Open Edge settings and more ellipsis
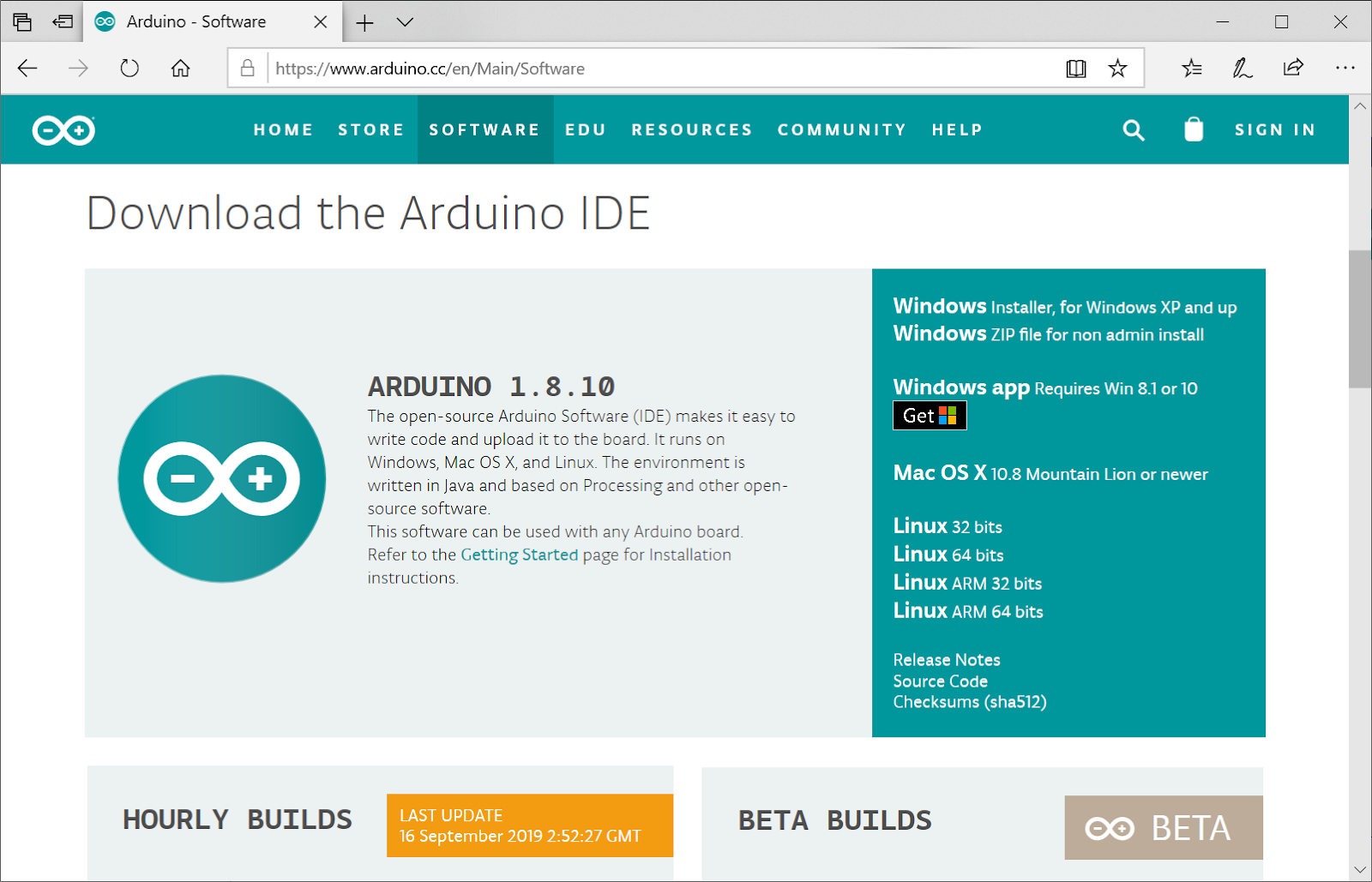 (x=1345, y=68)
